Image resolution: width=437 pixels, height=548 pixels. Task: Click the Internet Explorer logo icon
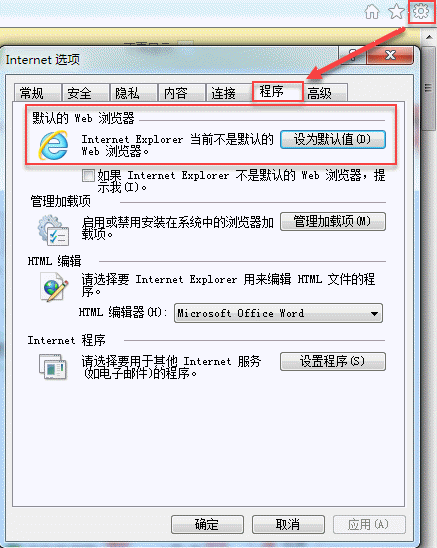click(x=53, y=145)
